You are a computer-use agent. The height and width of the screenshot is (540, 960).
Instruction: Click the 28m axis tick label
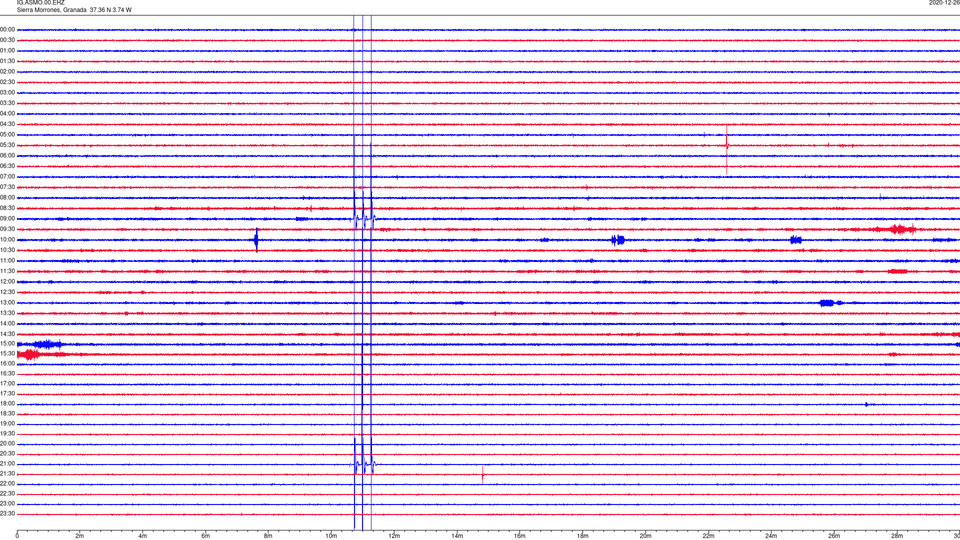coord(897,536)
